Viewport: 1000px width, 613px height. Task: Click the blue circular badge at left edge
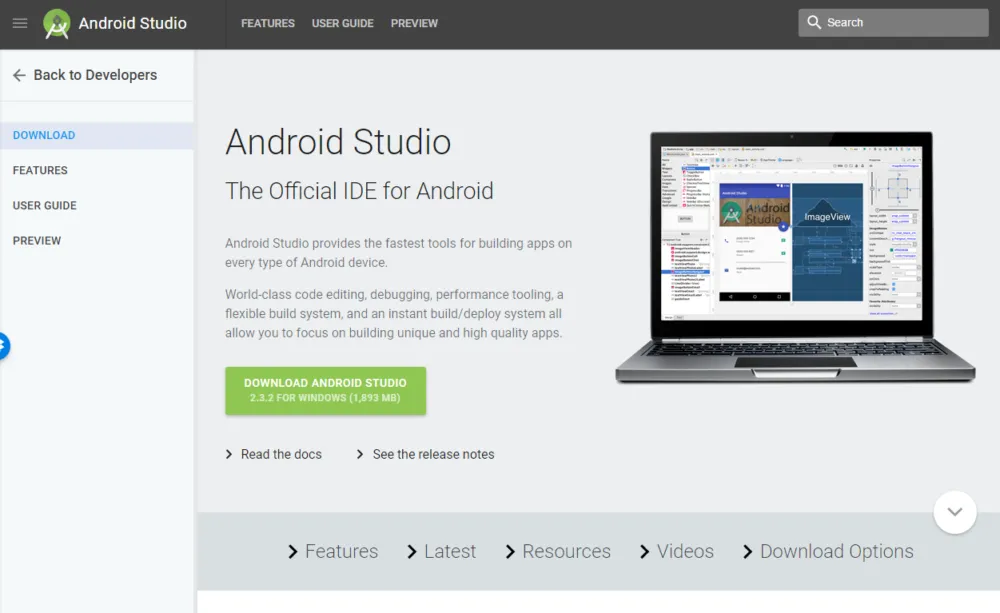tap(4, 346)
